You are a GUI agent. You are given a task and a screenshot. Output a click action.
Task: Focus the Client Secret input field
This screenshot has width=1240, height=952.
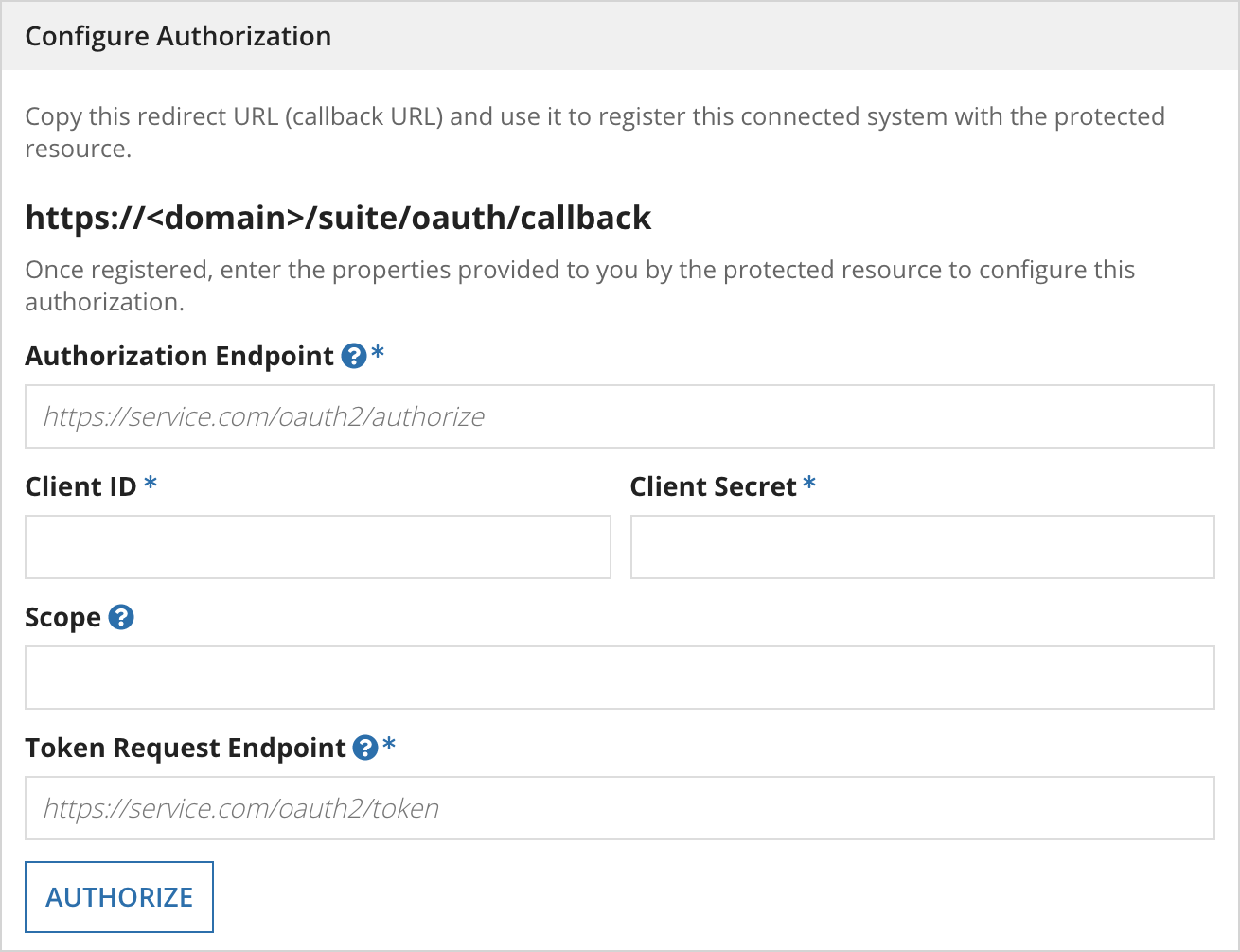(x=922, y=547)
